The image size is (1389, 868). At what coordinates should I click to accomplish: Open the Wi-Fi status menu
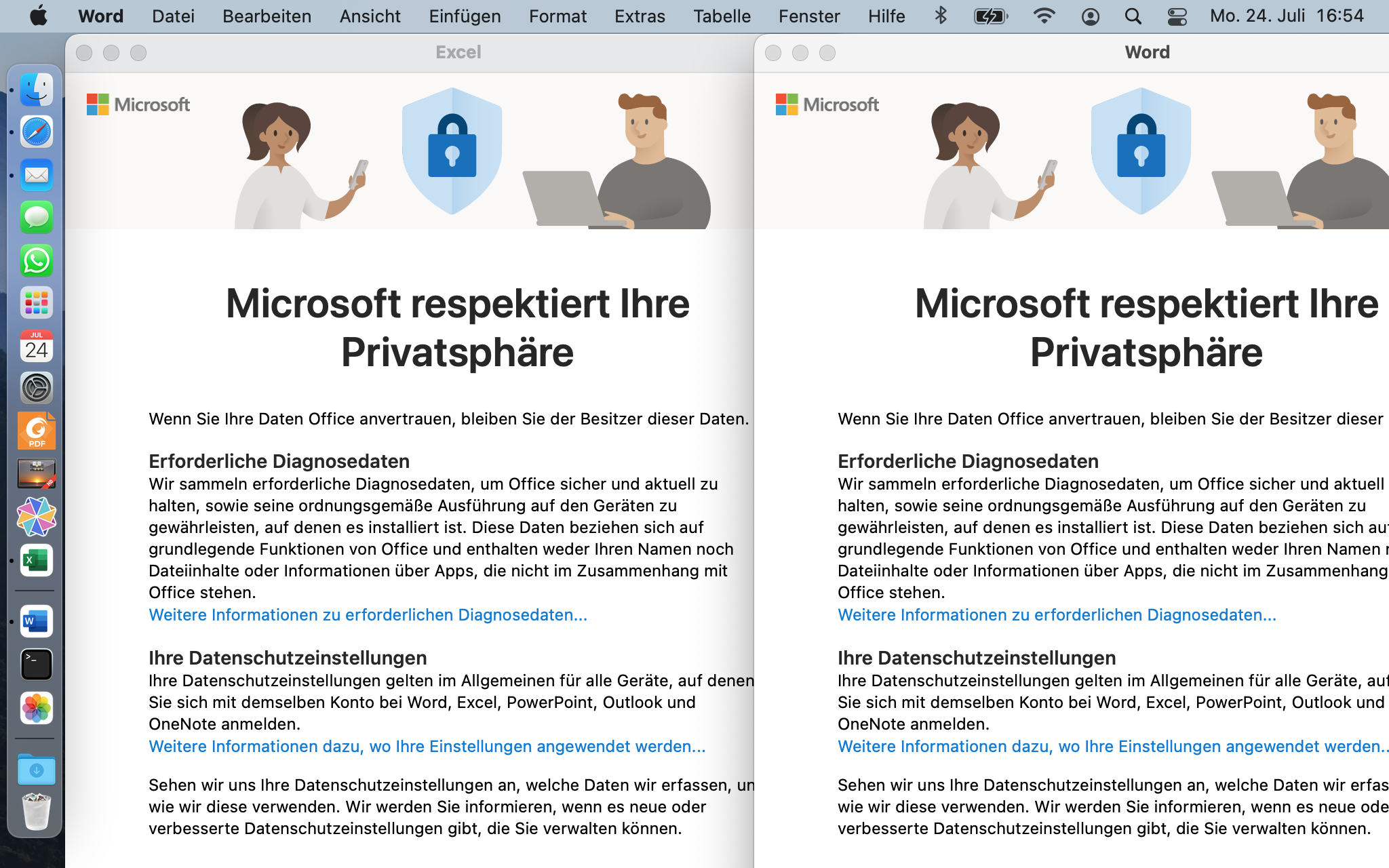[1044, 16]
